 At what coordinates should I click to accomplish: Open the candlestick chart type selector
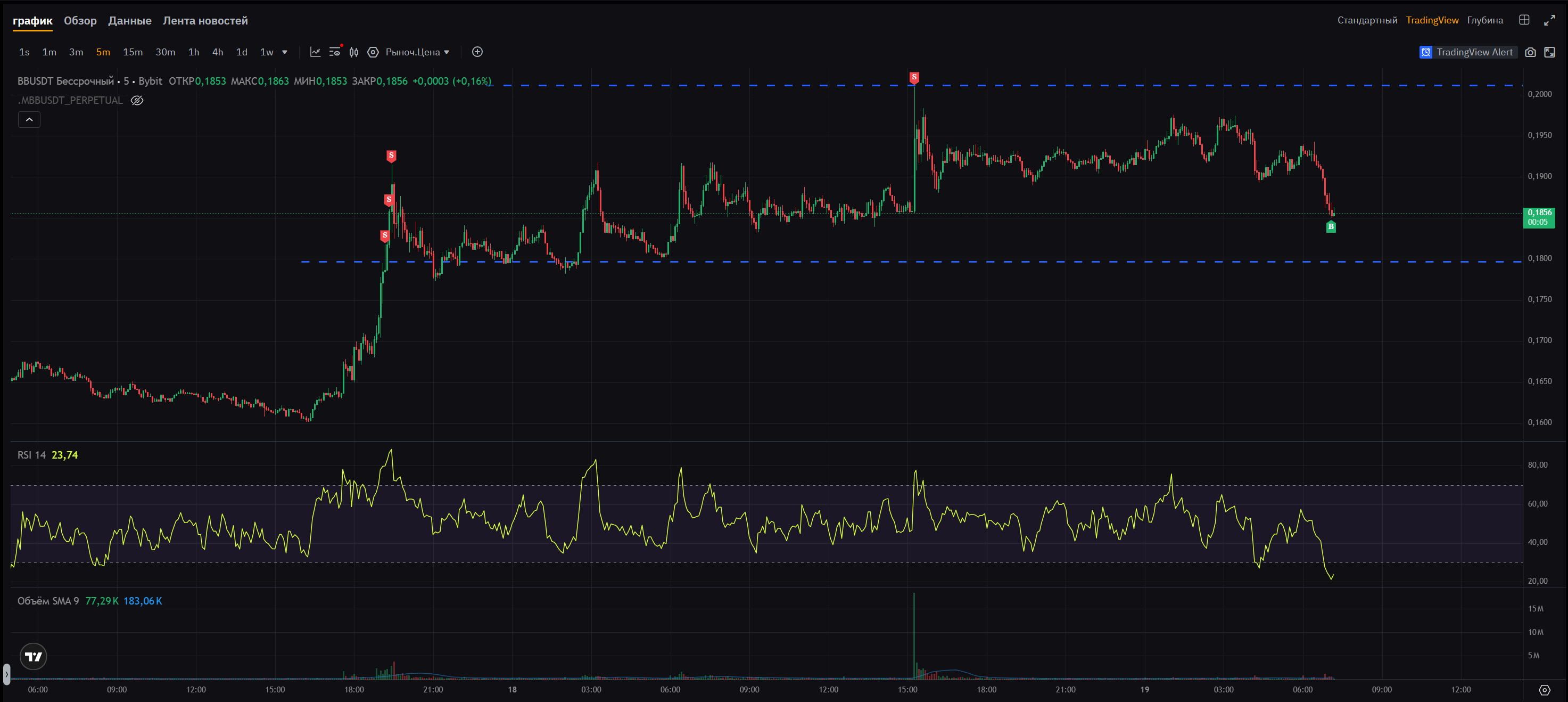[x=353, y=52]
